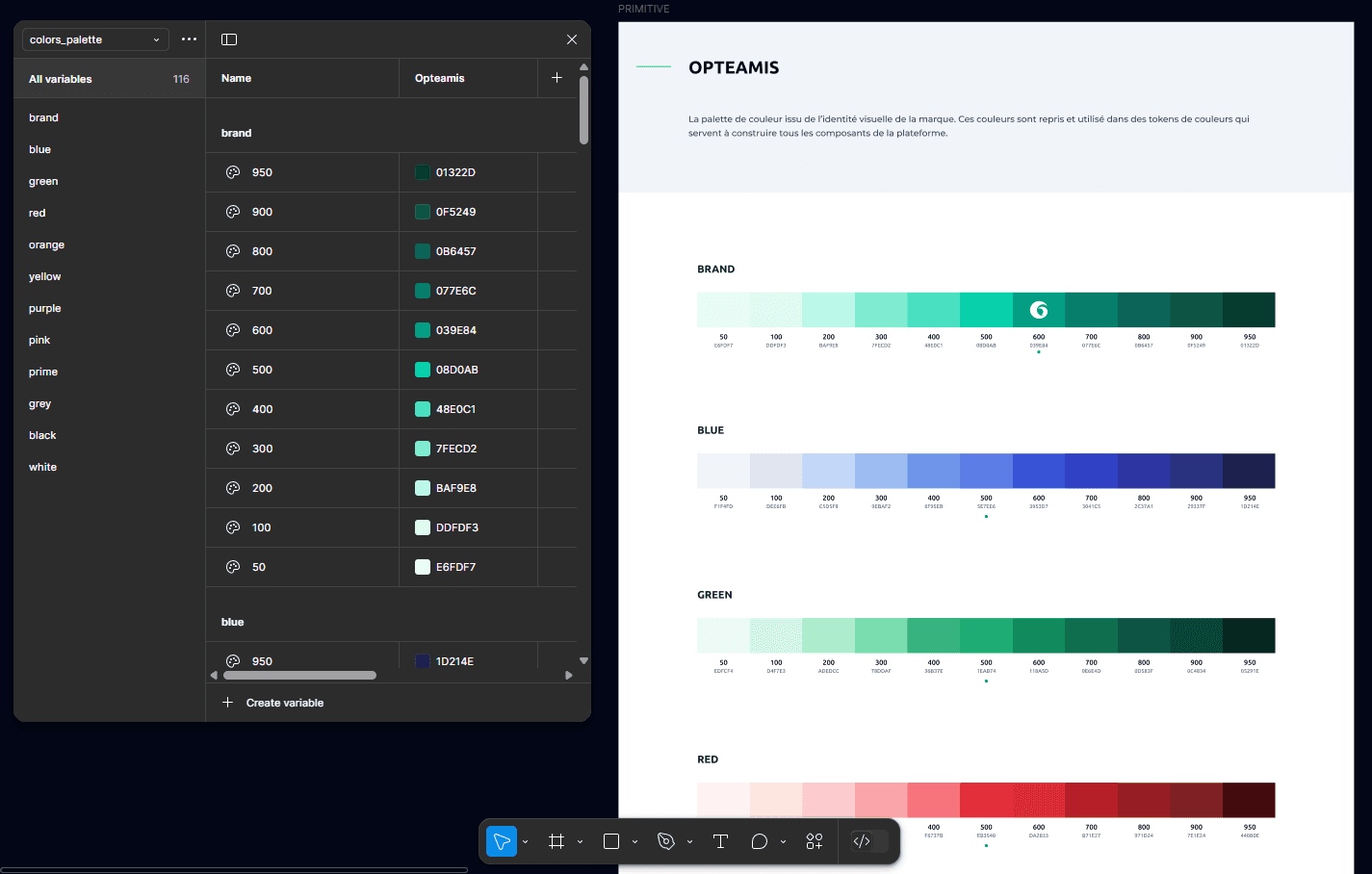This screenshot has width=1372, height=874.
Task: Click Brand 600 swatch with logo on canvas
Action: coord(1039,310)
